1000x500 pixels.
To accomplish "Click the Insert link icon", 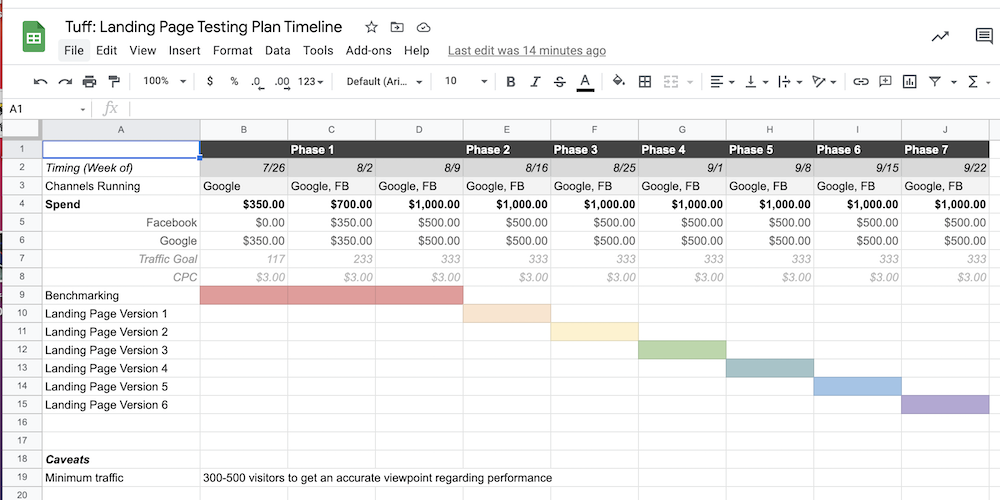I will point(861,82).
